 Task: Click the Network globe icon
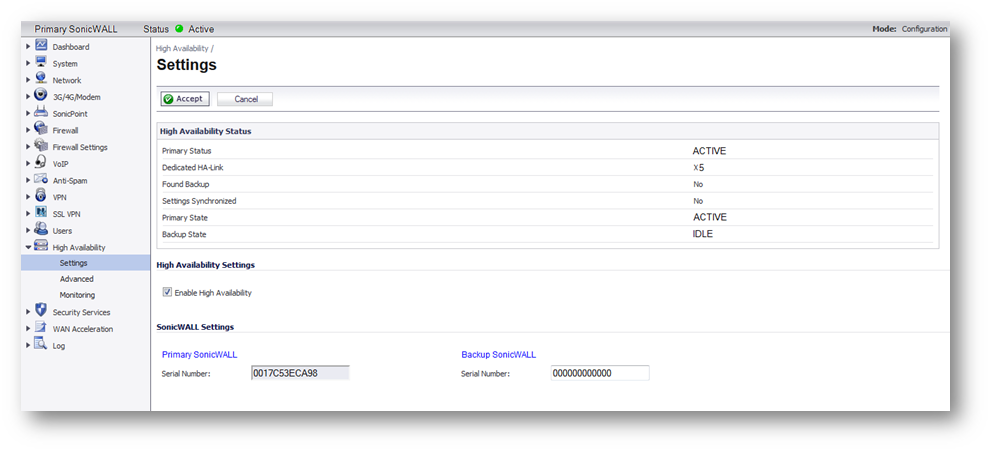(x=41, y=79)
